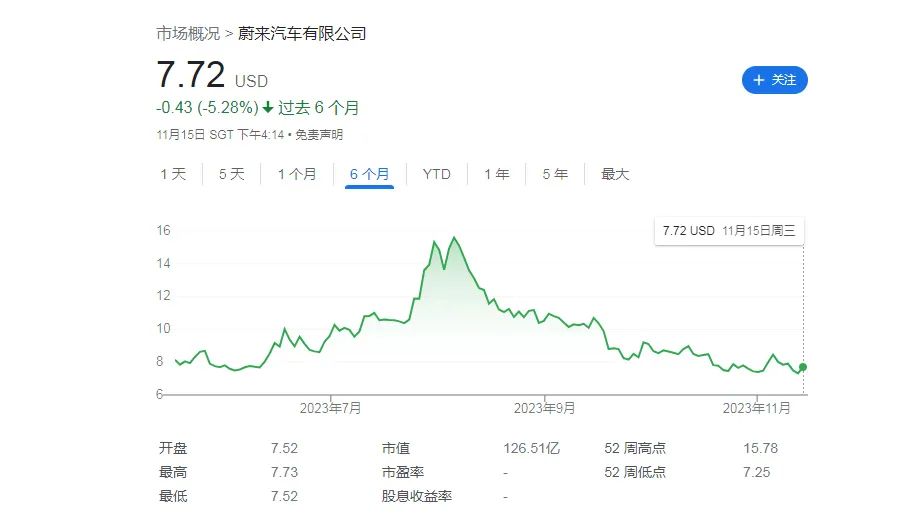Click the chart's highest peak near 16

coord(455,238)
